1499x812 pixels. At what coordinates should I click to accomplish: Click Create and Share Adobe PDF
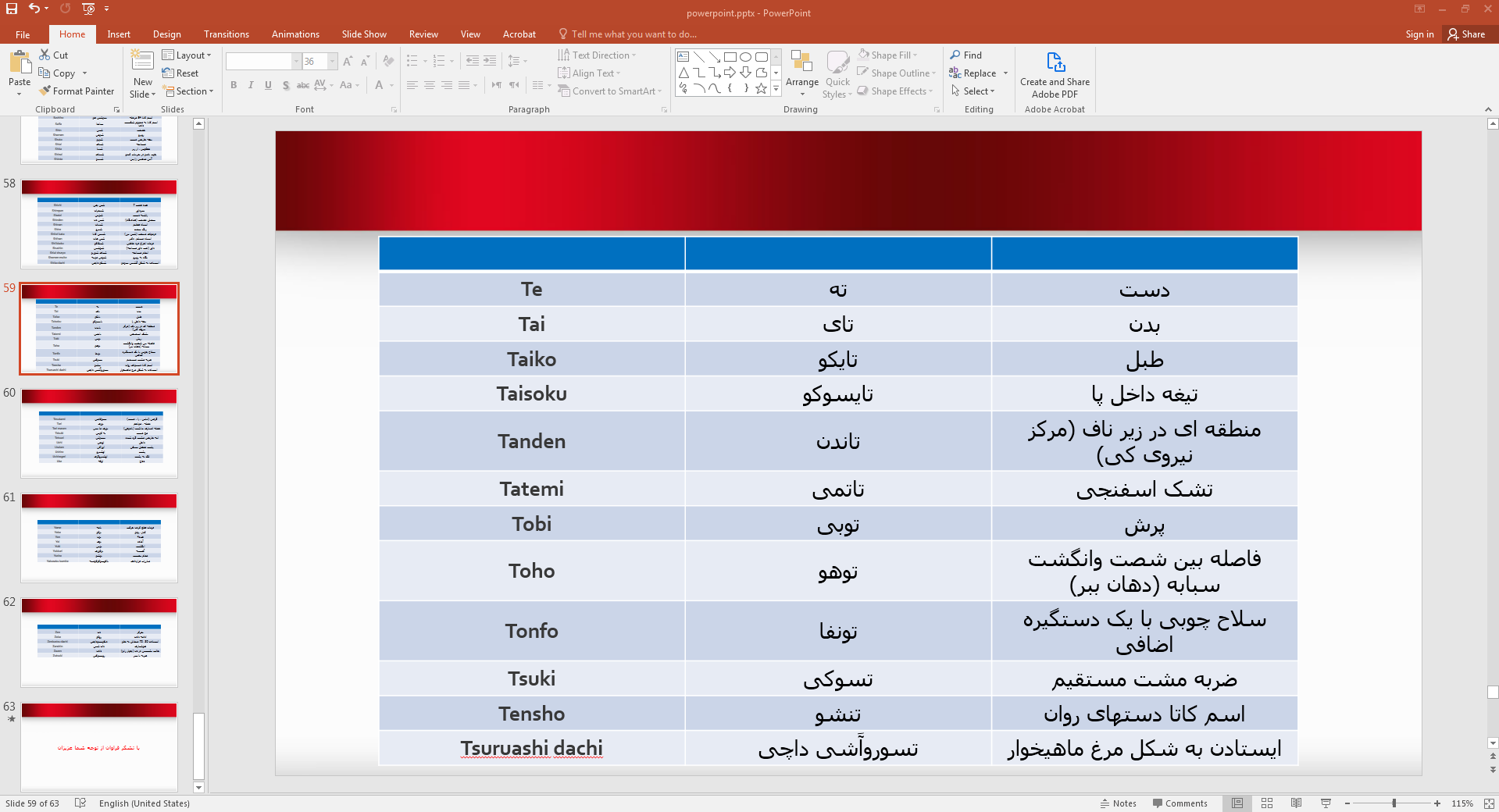[x=1055, y=75]
